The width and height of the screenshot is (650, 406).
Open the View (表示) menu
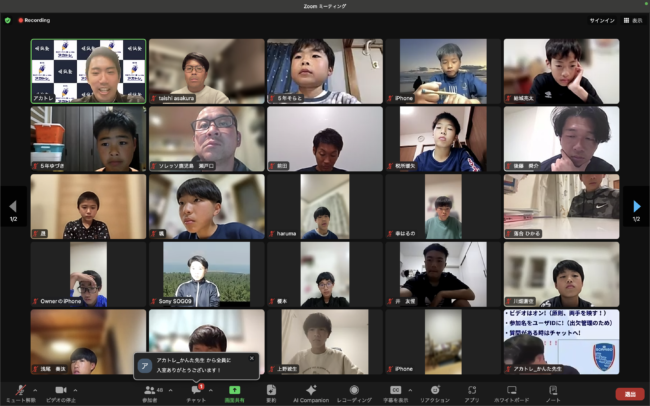point(632,20)
